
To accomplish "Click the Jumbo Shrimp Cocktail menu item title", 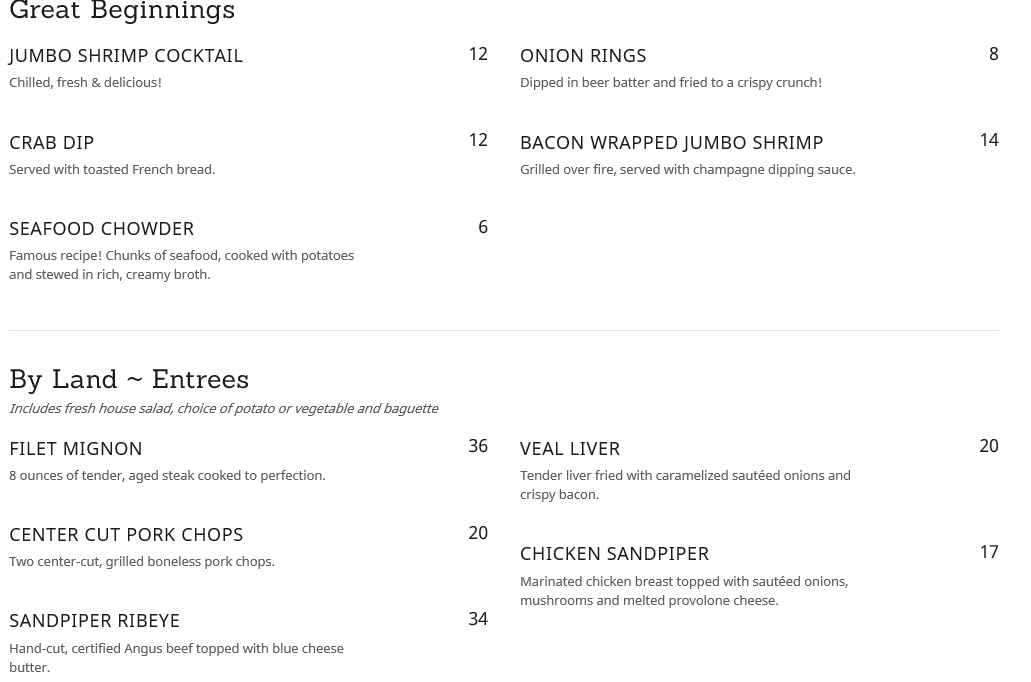I will [x=126, y=56].
